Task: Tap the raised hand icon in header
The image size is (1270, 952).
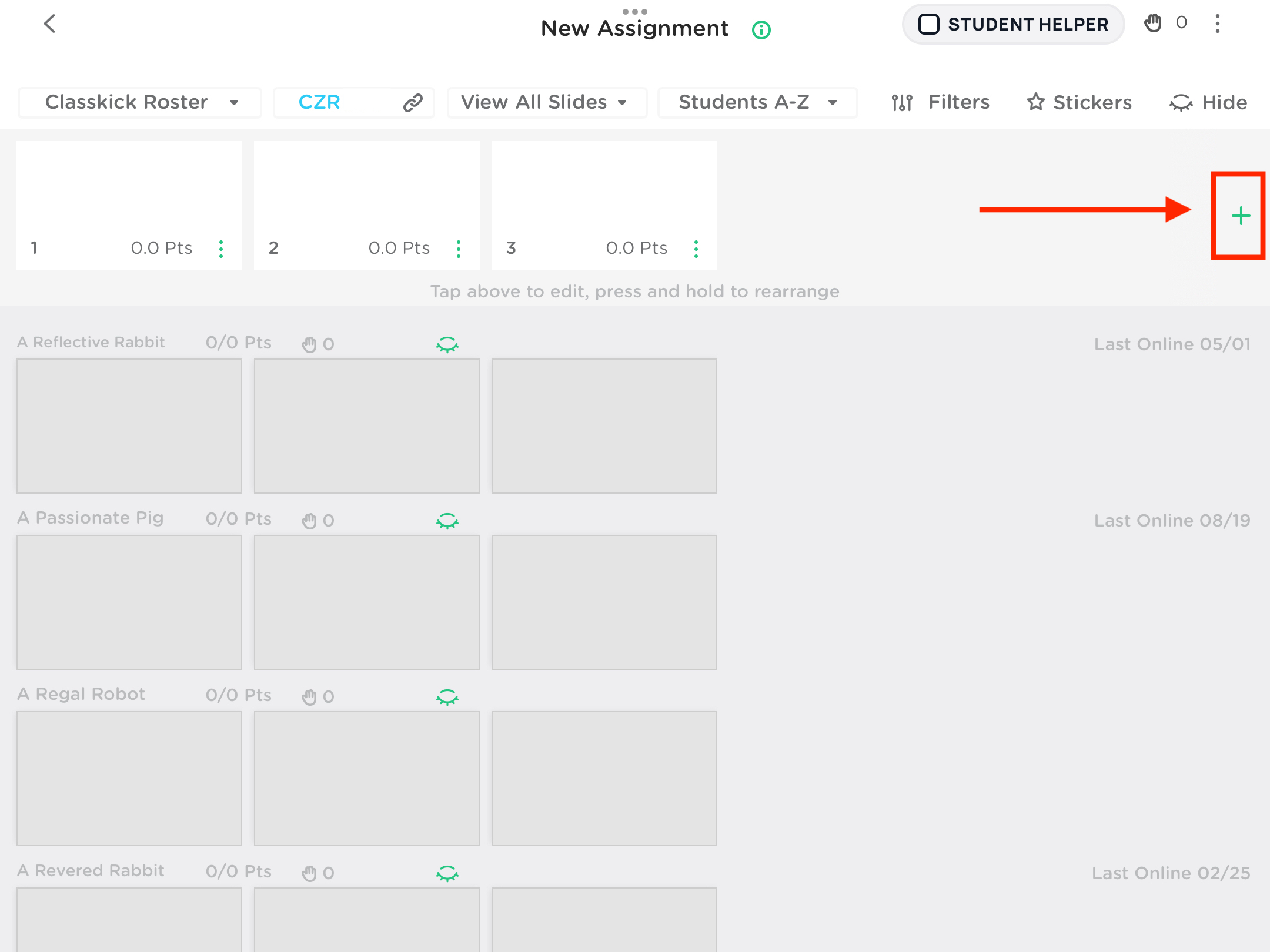Action: coord(1153,24)
